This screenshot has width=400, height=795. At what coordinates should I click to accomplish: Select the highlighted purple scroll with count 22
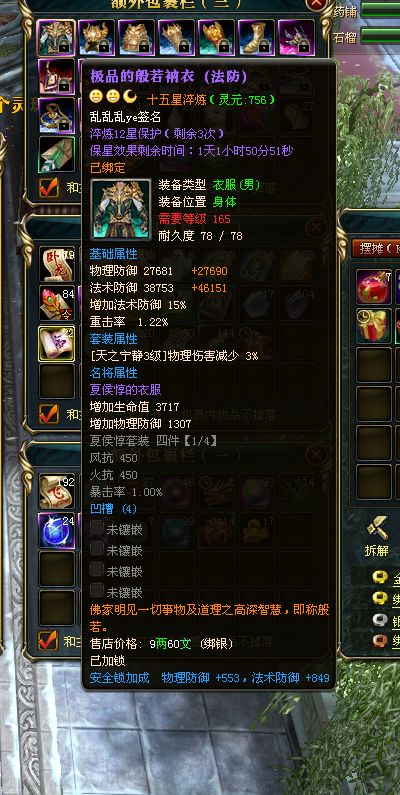click(56, 343)
